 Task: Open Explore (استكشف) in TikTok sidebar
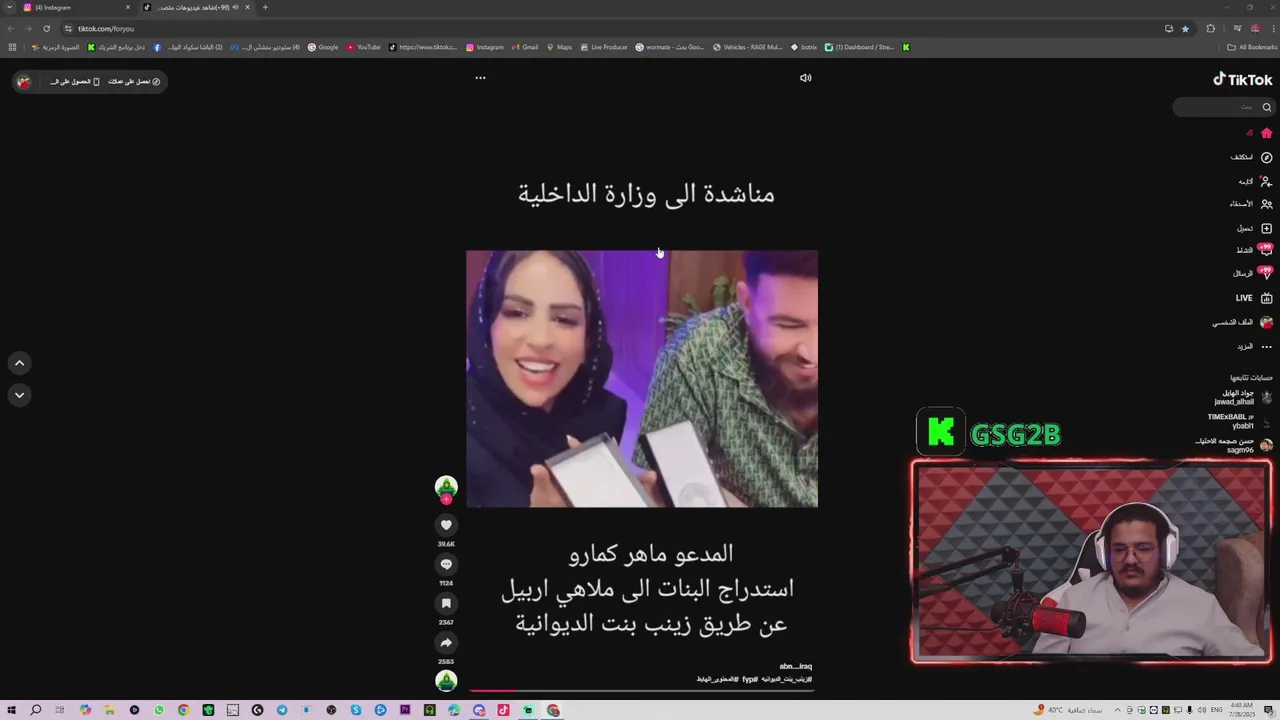[x=1251, y=157]
